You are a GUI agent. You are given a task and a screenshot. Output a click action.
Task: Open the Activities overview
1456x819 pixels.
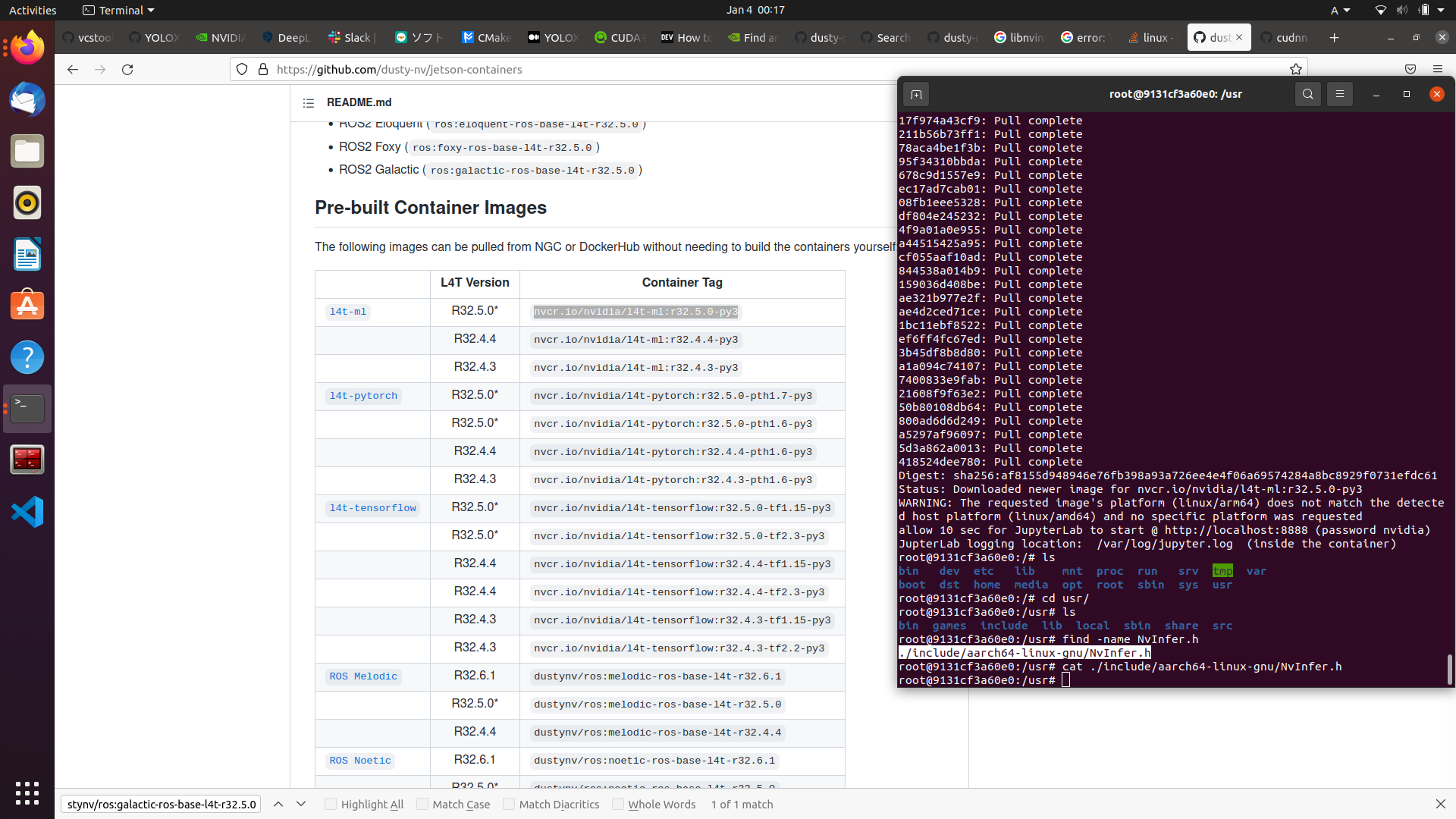point(33,10)
